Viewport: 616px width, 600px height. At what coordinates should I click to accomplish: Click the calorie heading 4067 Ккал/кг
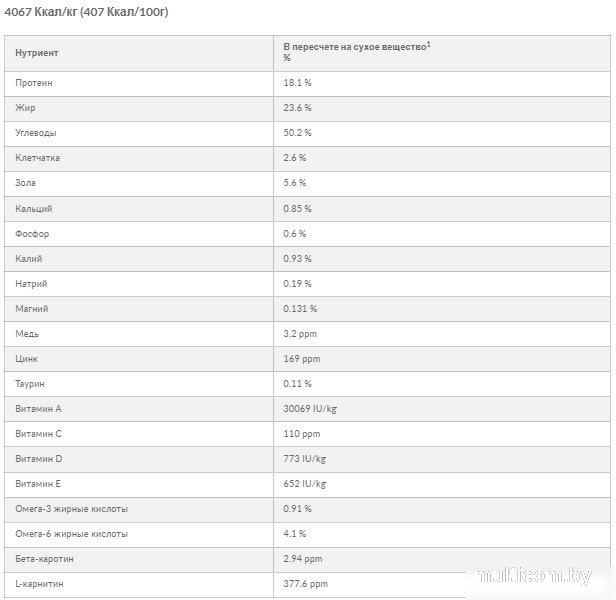84,14
